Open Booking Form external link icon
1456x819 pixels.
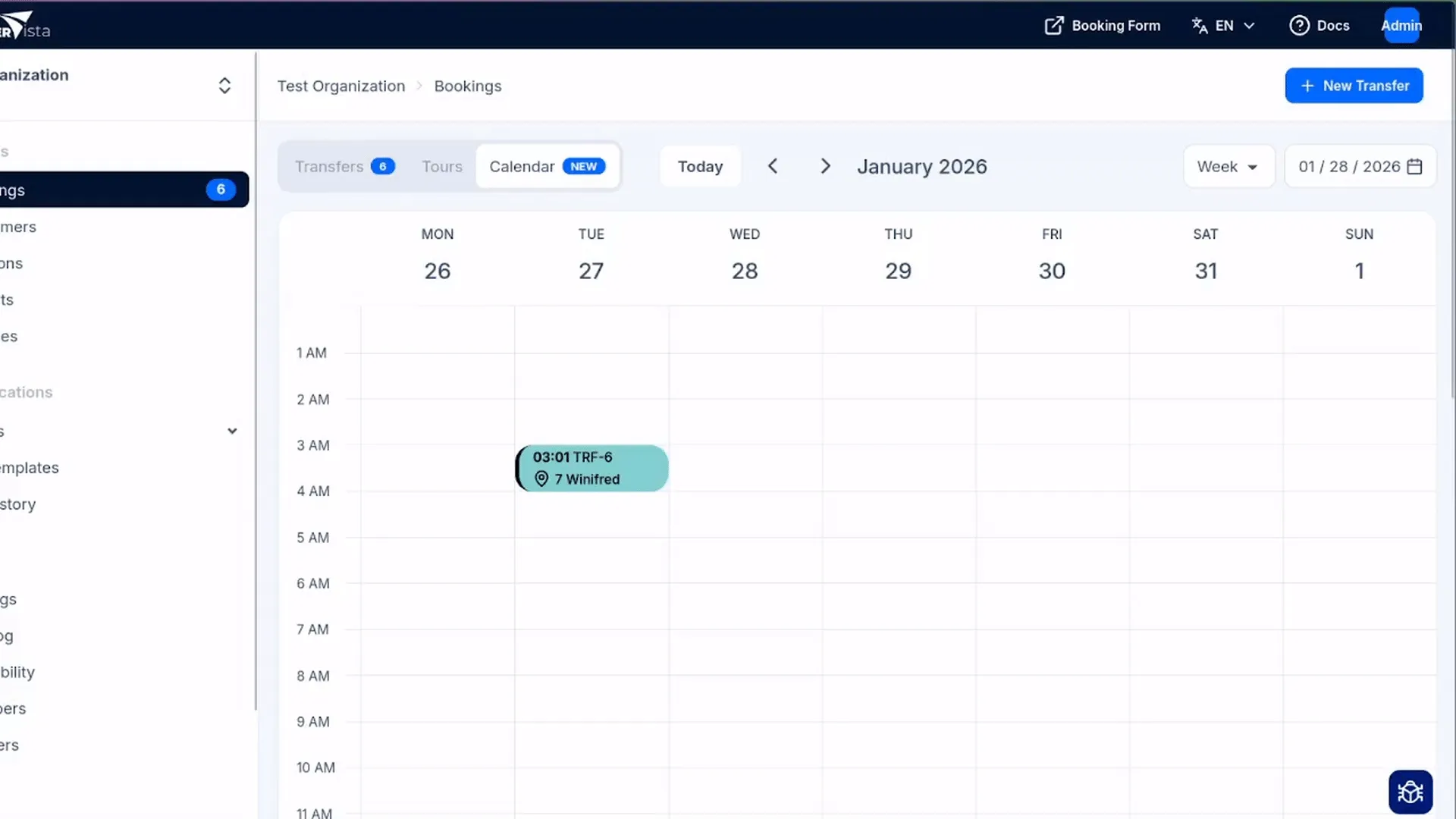click(x=1053, y=26)
